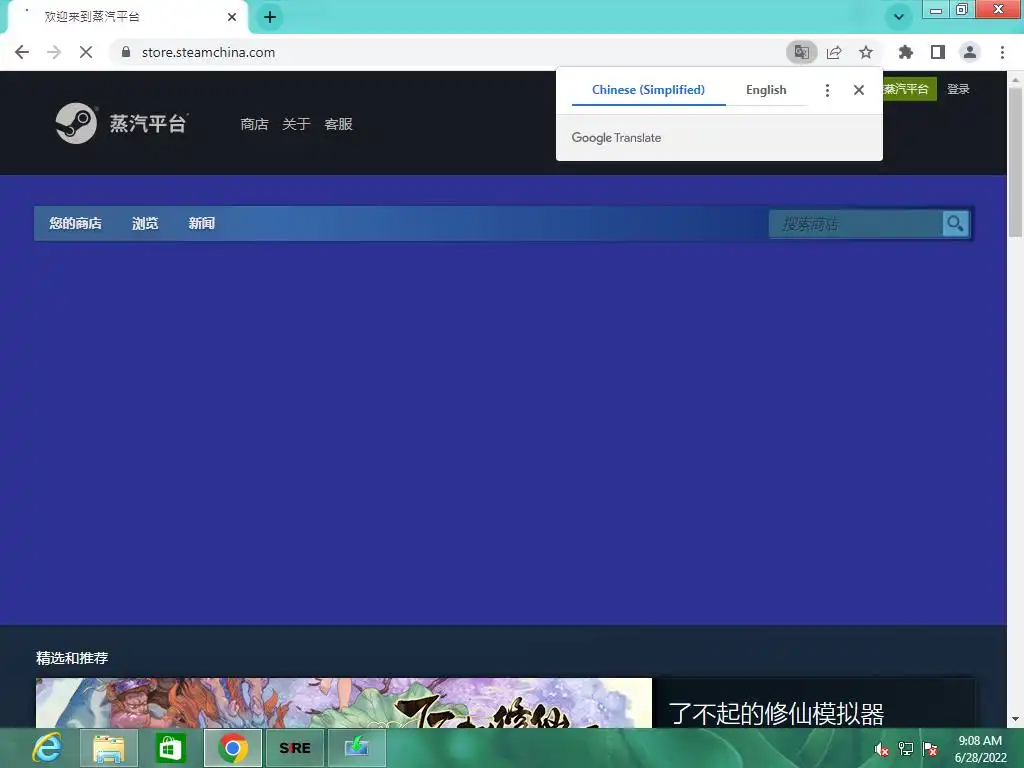Click the share page icon
The width and height of the screenshot is (1024, 768).
point(834,52)
